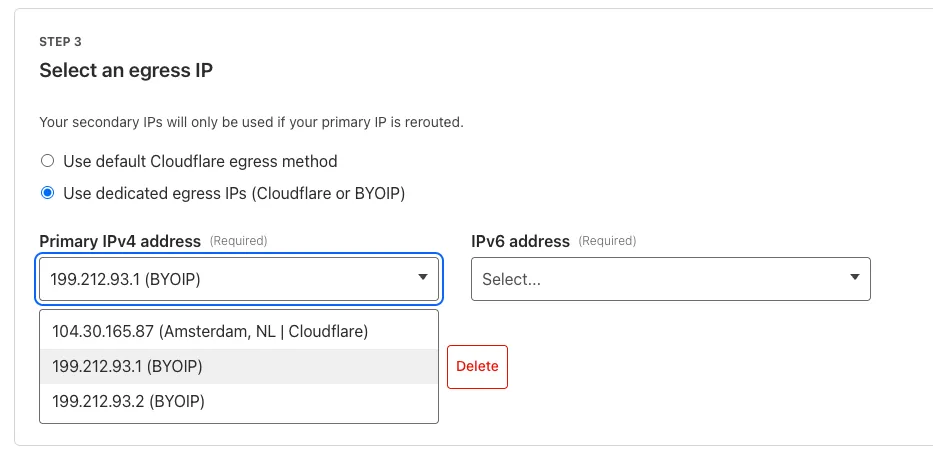Click the "STEP 3" section label
The height and width of the screenshot is (459, 933).
pos(60,42)
